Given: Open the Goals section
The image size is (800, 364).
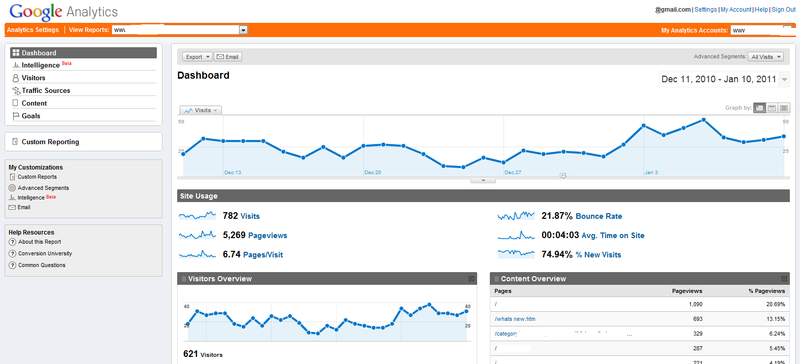Looking at the screenshot, I should (31, 116).
